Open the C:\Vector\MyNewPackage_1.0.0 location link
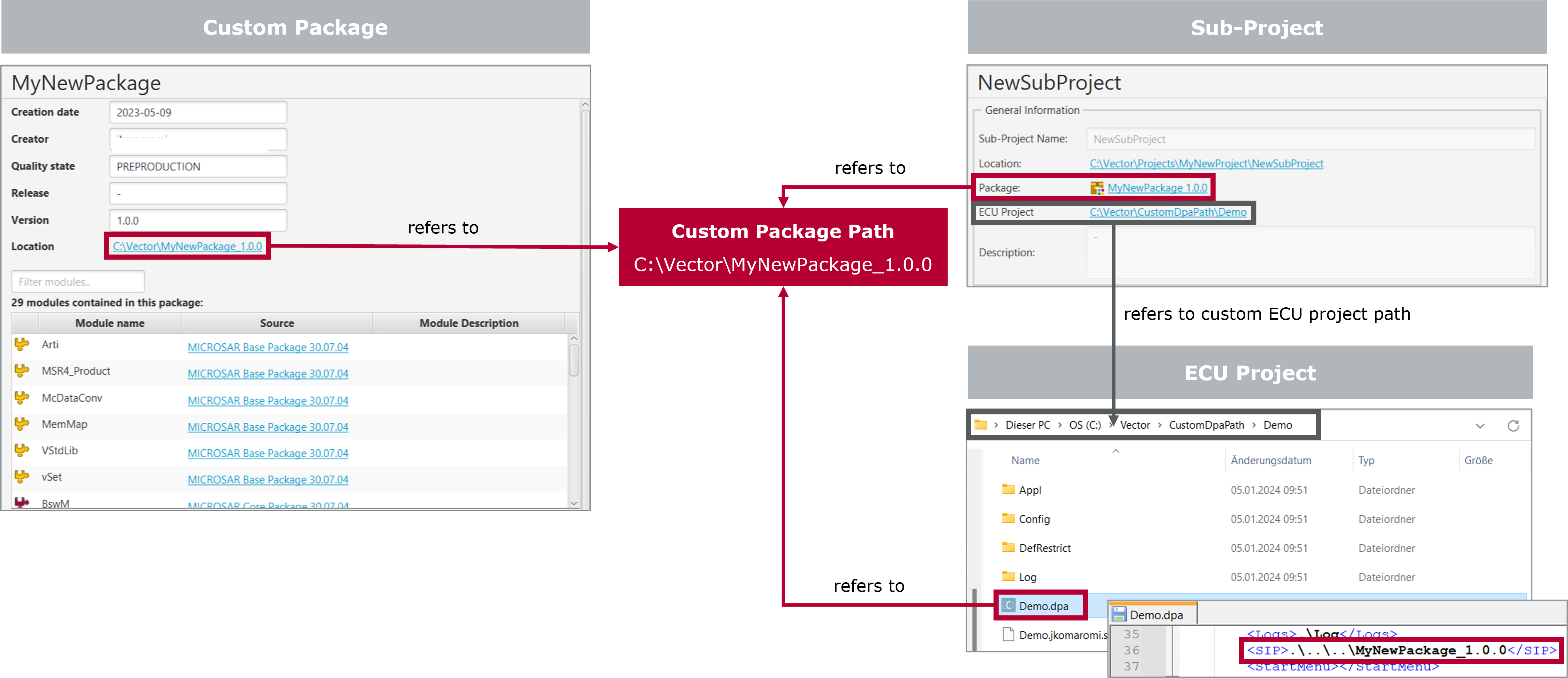 [x=187, y=246]
